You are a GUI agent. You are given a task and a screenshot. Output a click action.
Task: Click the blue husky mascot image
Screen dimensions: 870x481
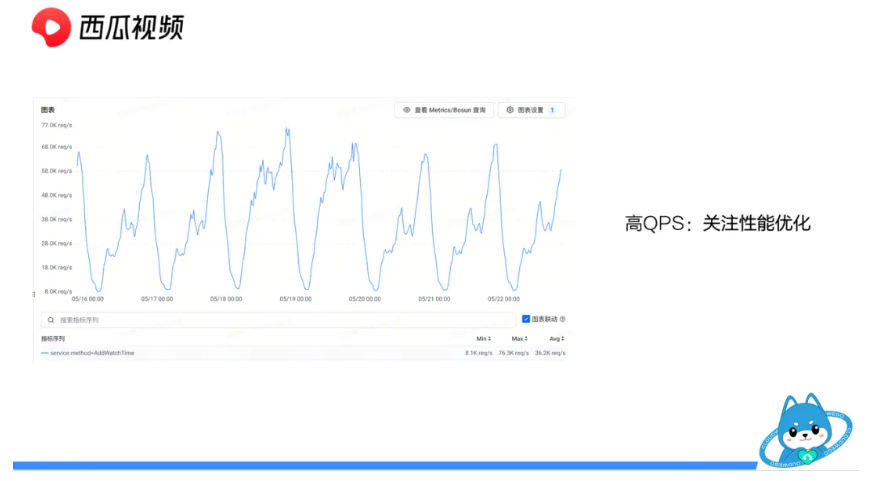[805, 431]
